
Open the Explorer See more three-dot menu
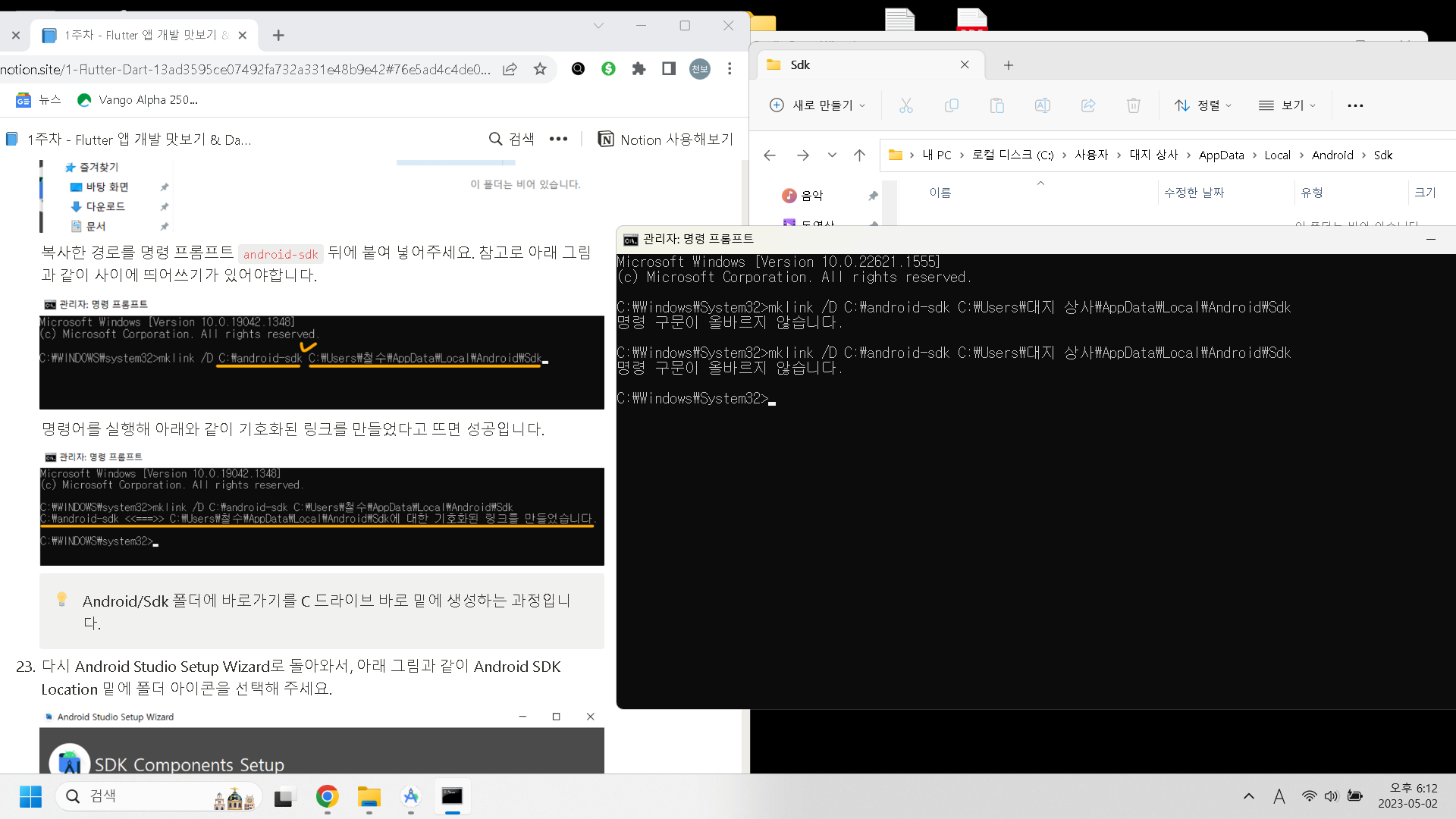pos(1355,105)
